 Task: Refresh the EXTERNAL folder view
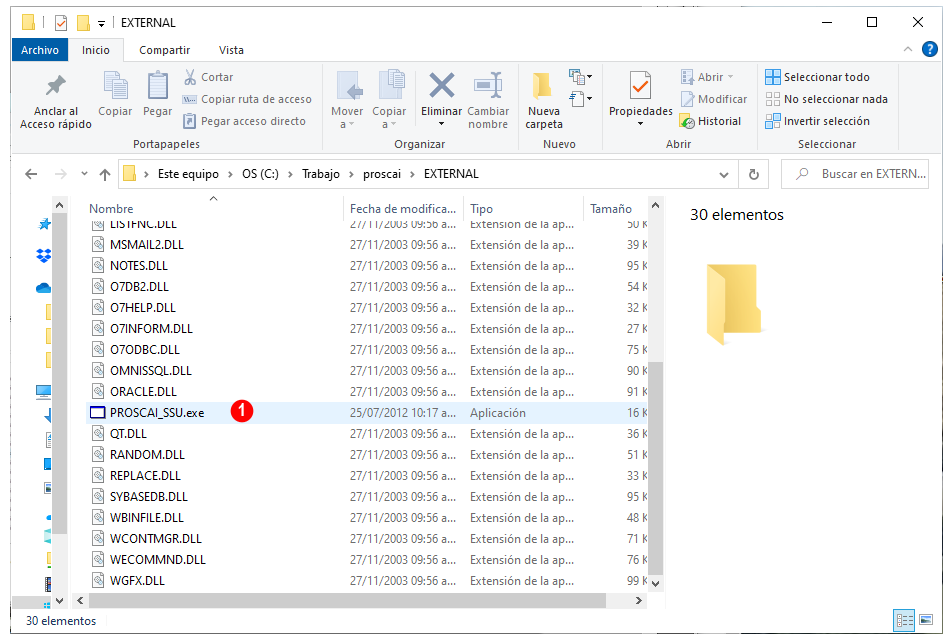(753, 174)
